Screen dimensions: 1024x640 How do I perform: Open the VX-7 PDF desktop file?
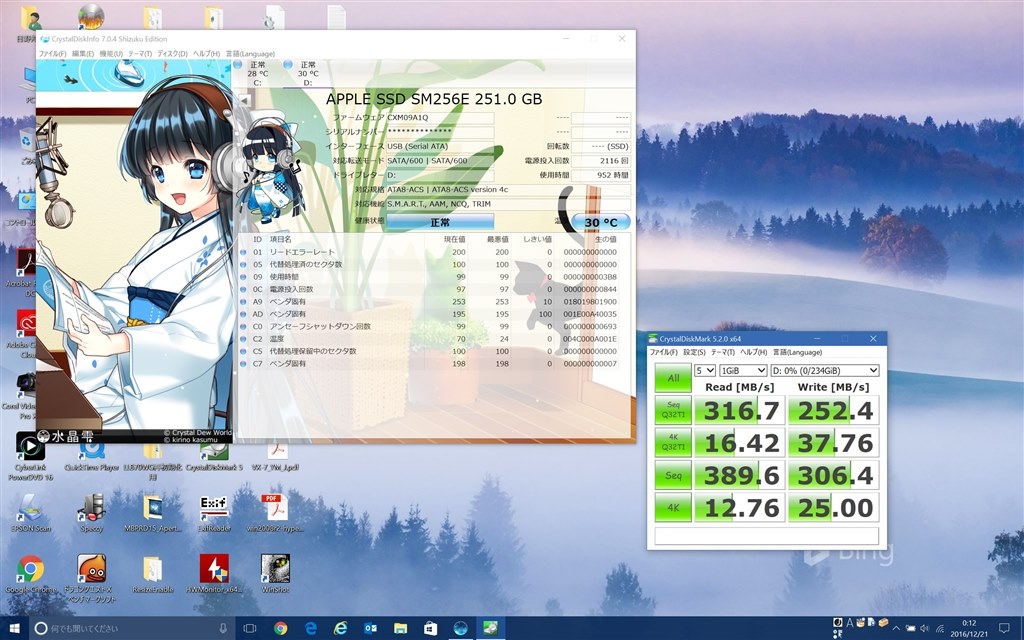(275, 457)
